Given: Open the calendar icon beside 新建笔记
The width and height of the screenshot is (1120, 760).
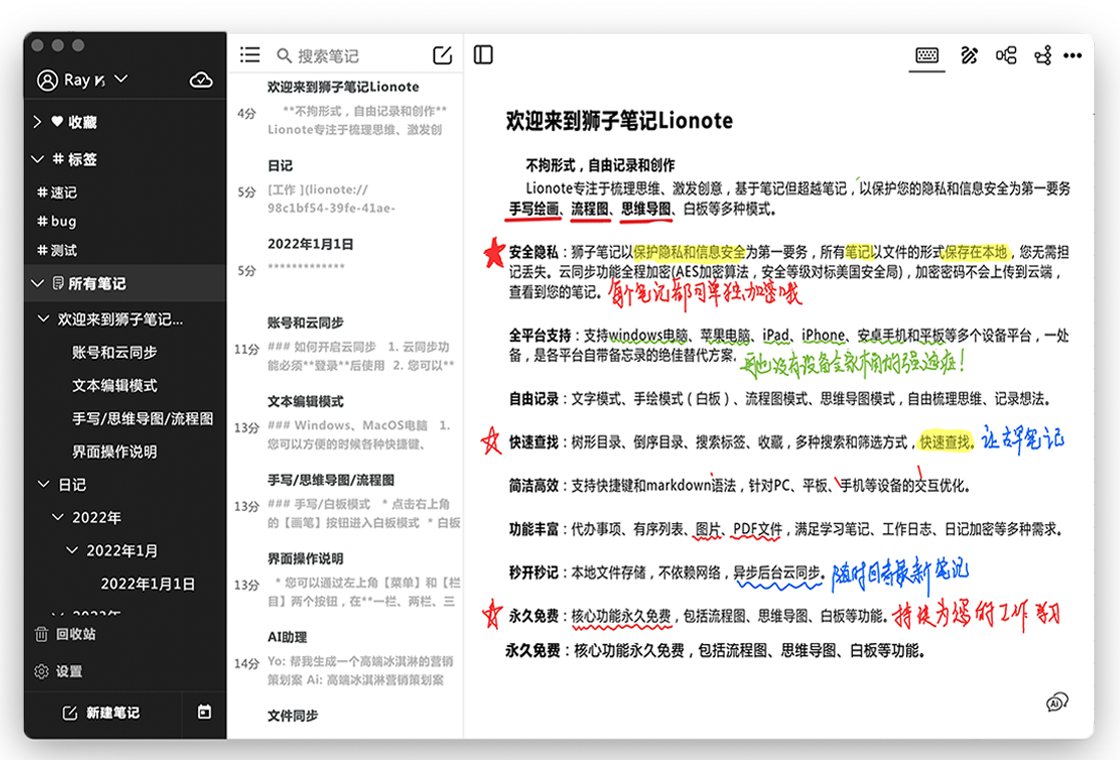Looking at the screenshot, I should 204,711.
